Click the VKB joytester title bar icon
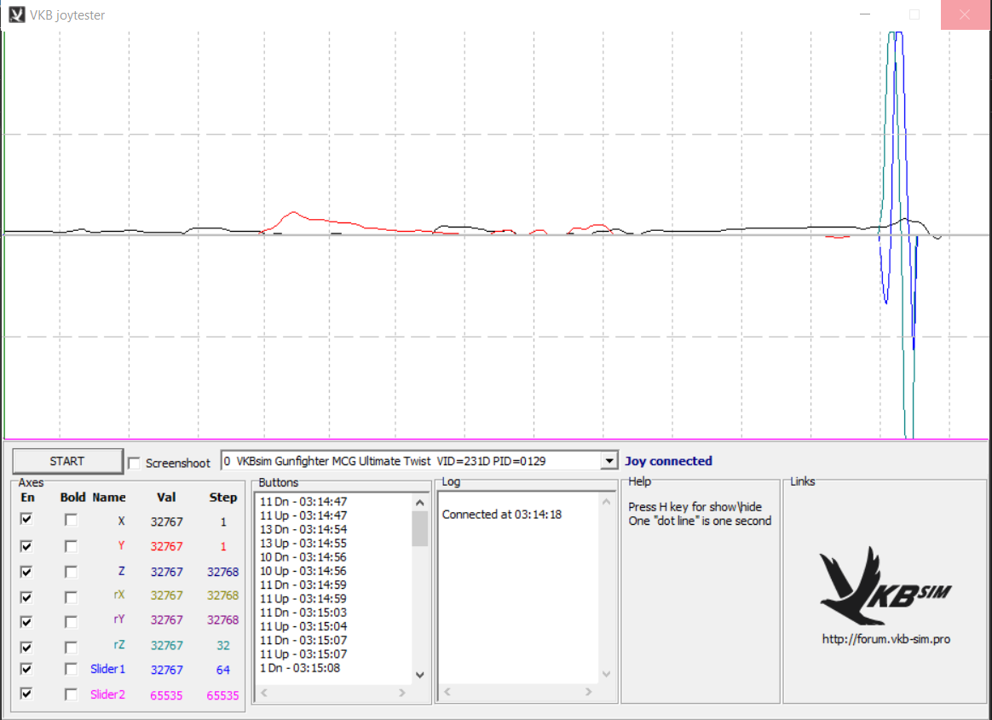Screen dimensions: 992x720 (x=17, y=15)
